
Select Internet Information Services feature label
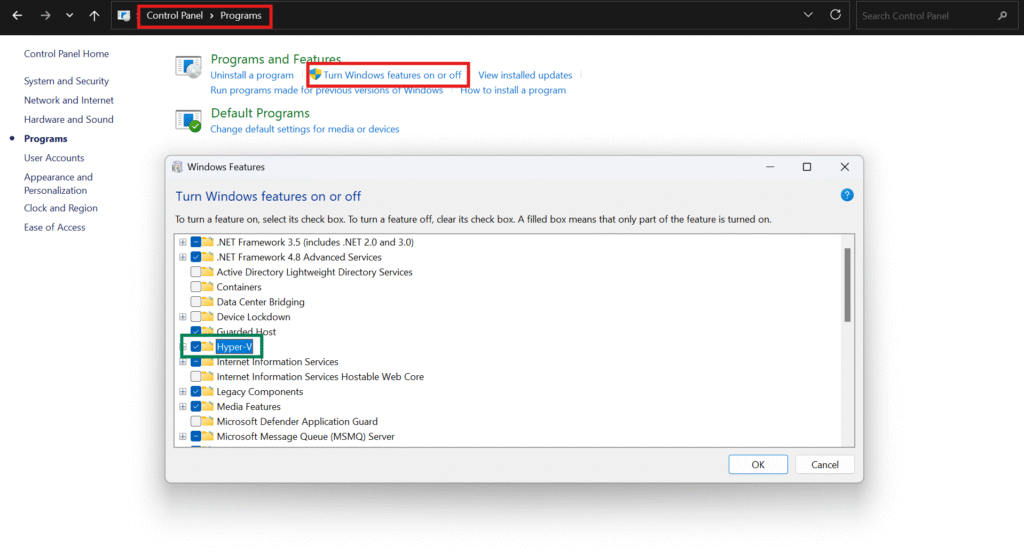(278, 362)
